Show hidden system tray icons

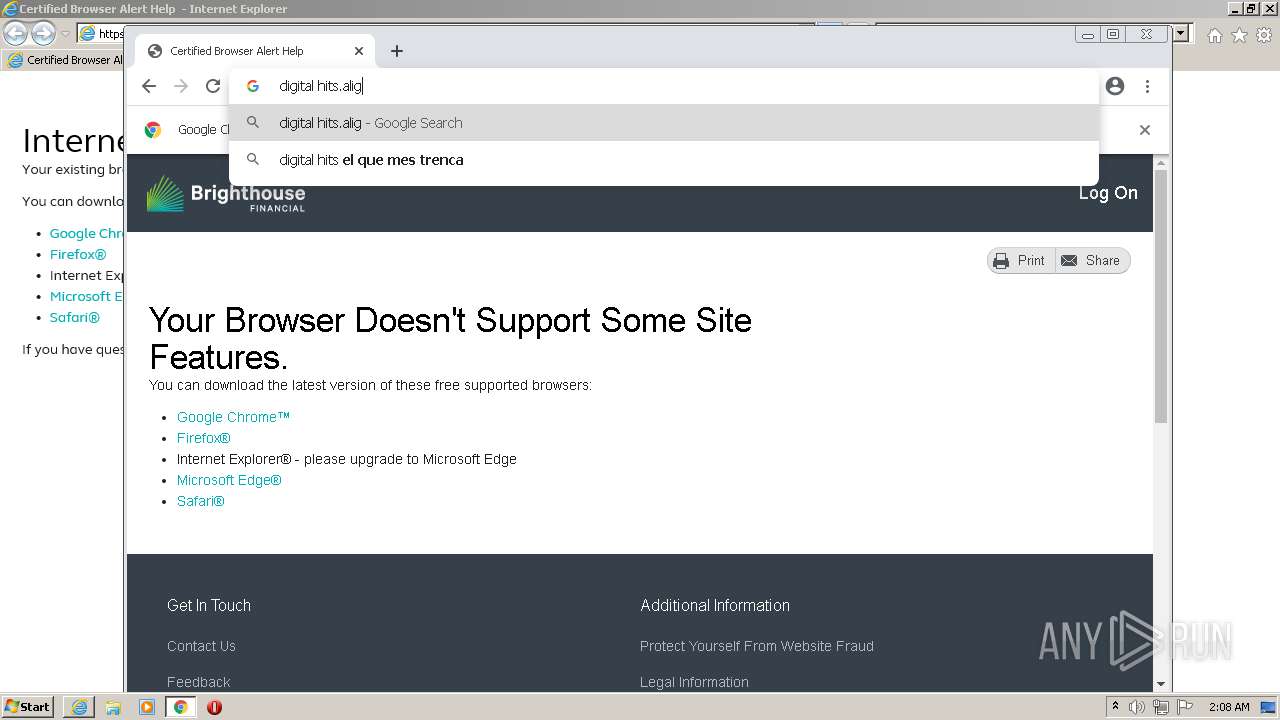pyautogui.click(x=1115, y=707)
